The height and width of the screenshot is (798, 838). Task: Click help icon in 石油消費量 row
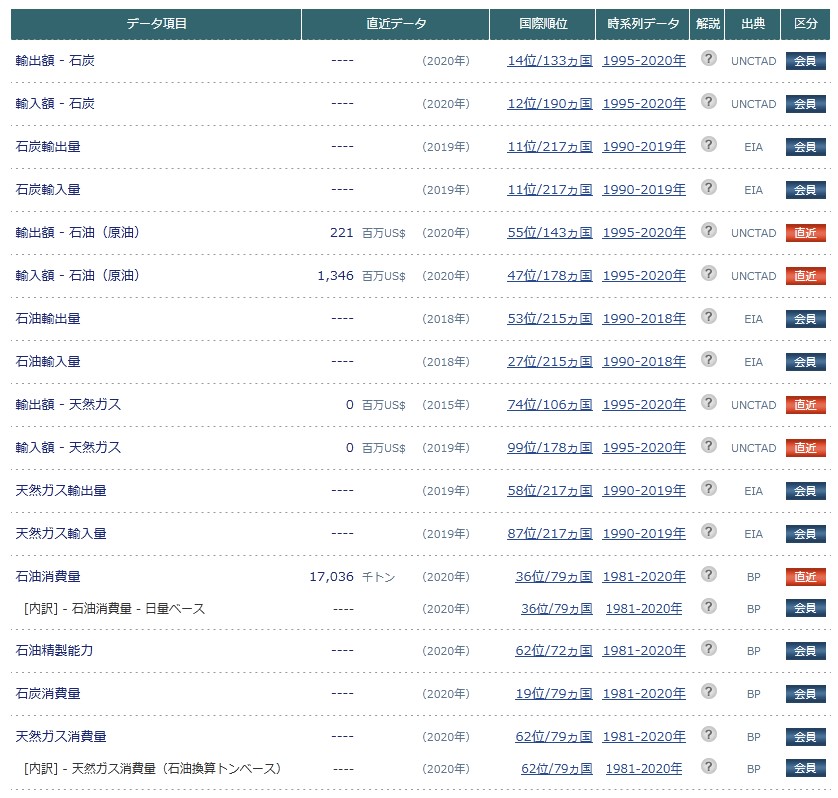point(708,575)
